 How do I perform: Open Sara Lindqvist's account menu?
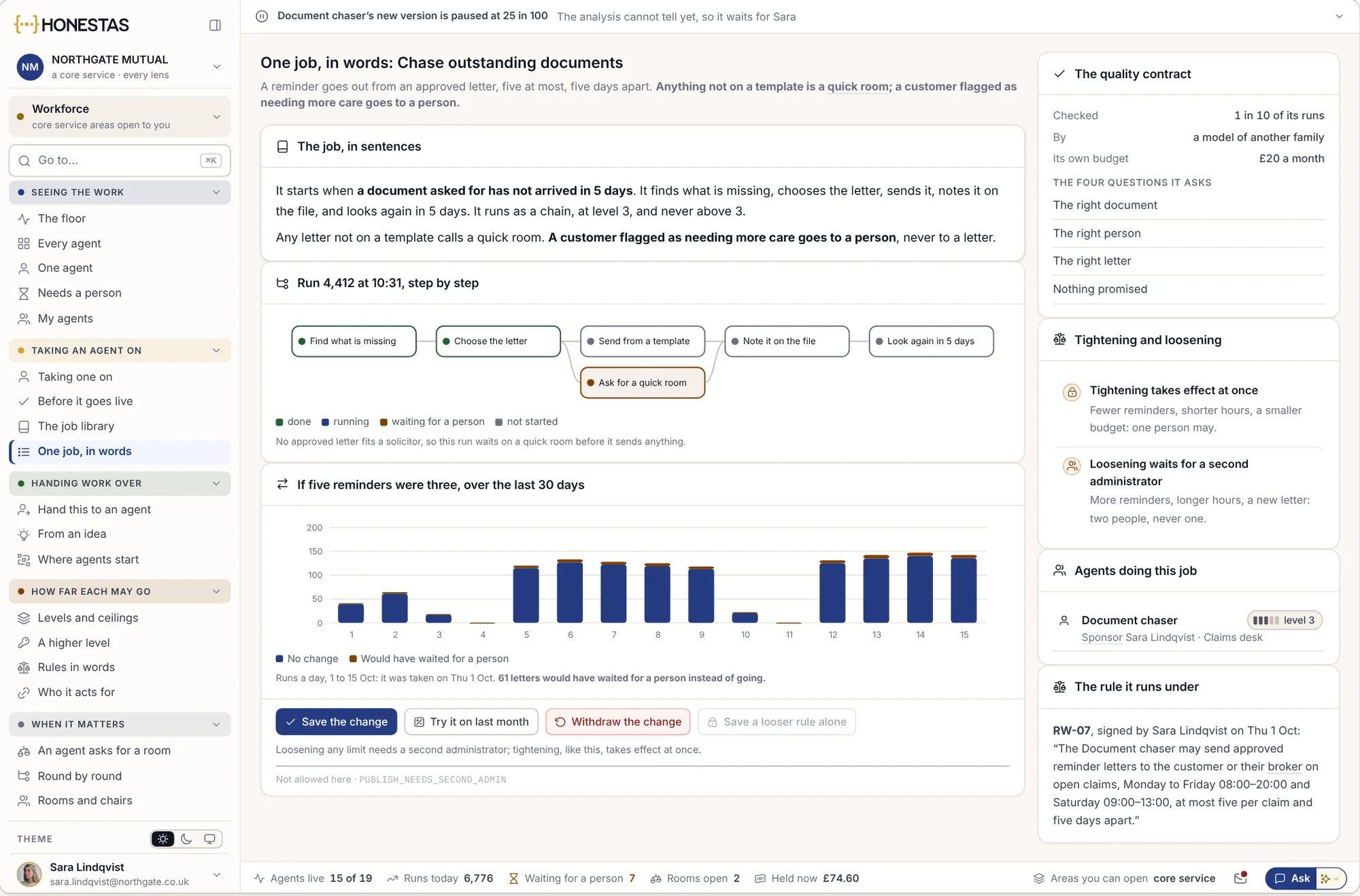pos(120,874)
